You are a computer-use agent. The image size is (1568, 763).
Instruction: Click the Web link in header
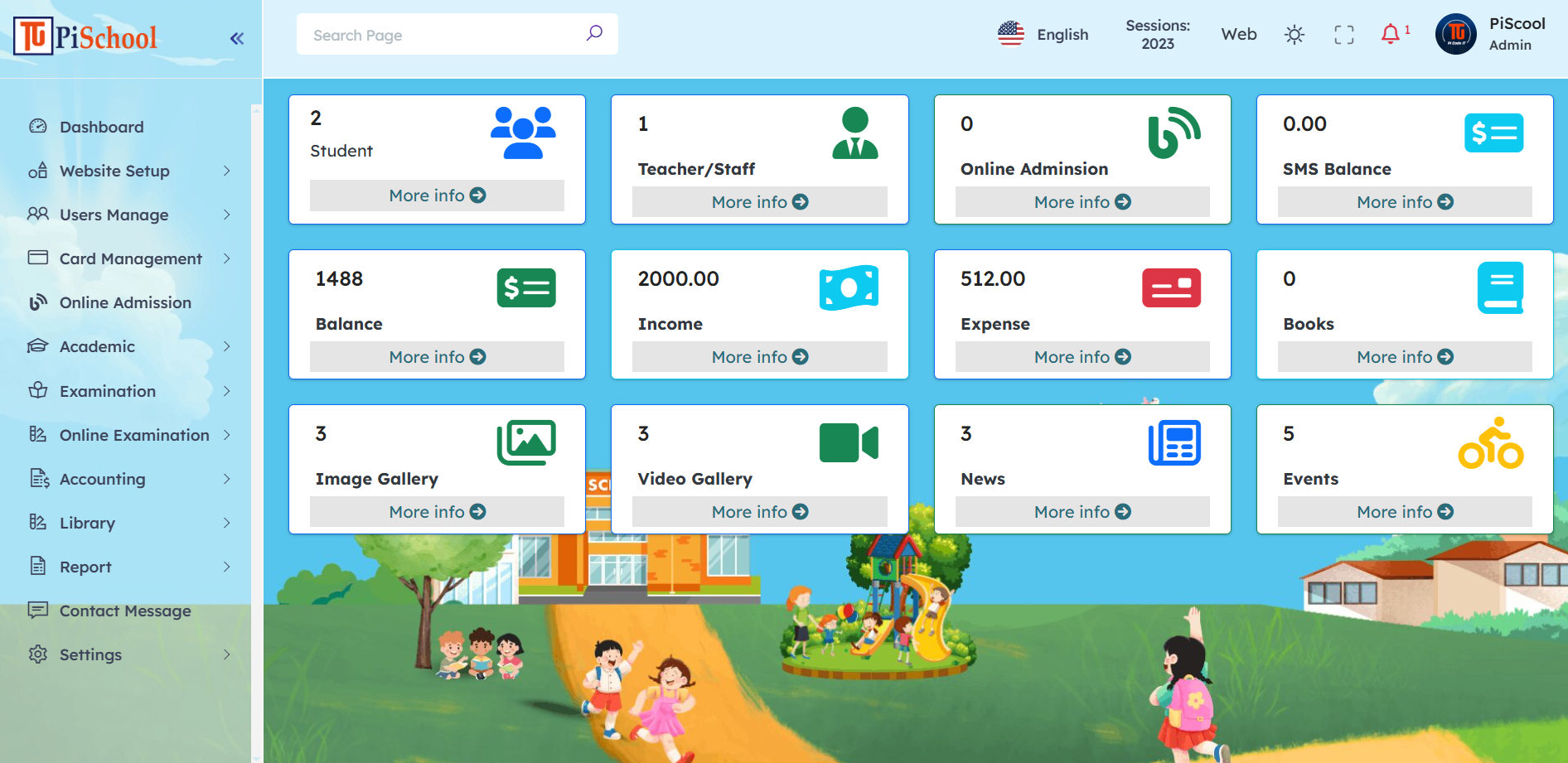pyautogui.click(x=1239, y=34)
